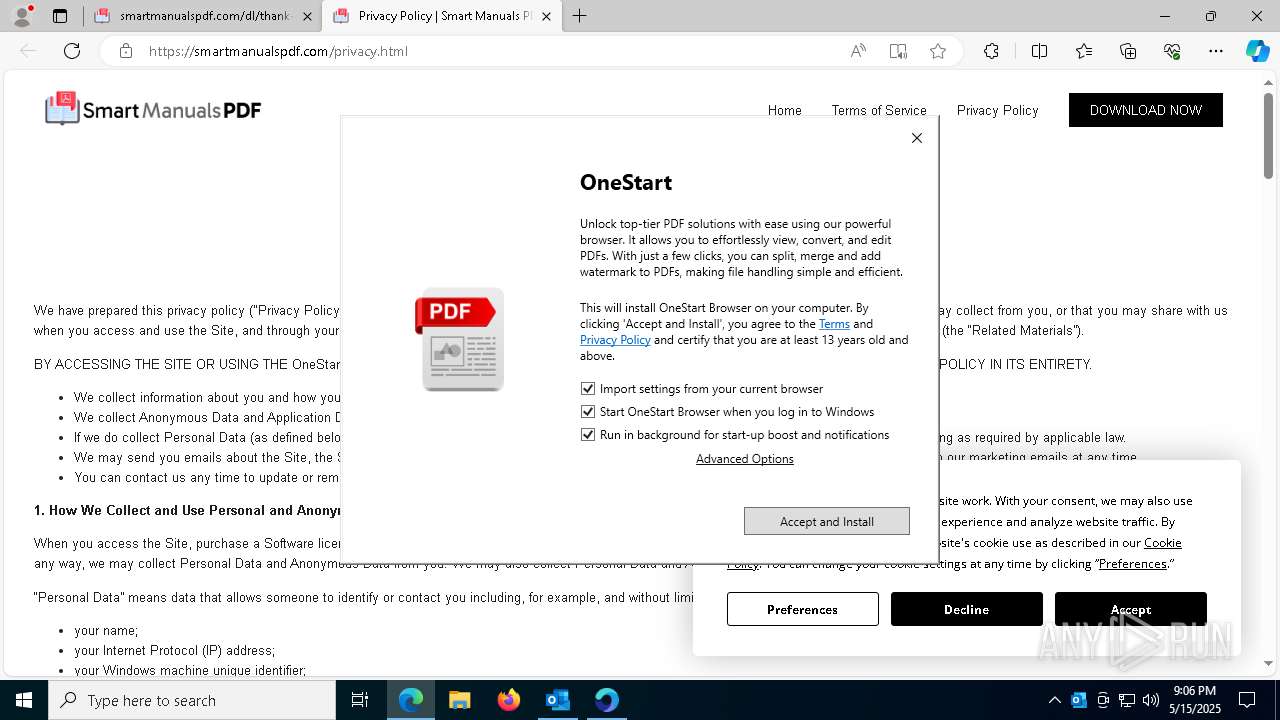The width and height of the screenshot is (1280, 720).
Task: Open the clock and date in taskbar
Action: (1195, 700)
